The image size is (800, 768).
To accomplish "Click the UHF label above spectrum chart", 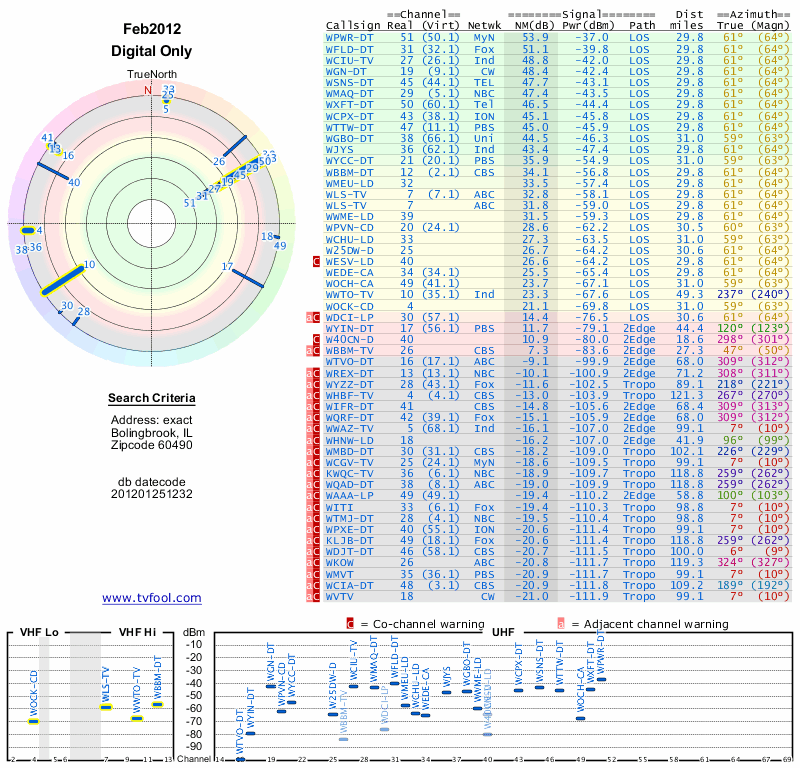I will pos(503,632).
